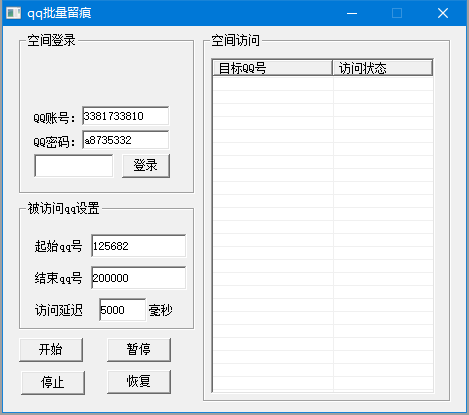Click the 起始qq号 label

click(x=58, y=246)
